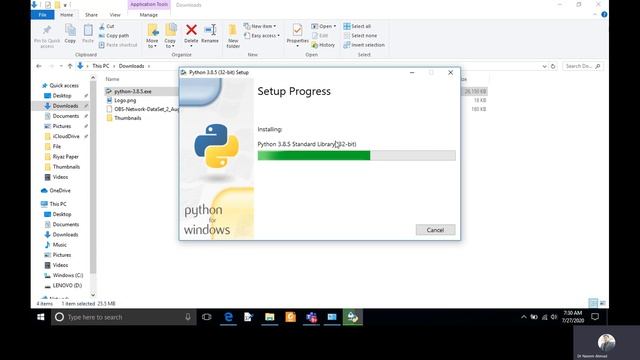Click the Back navigation arrow
This screenshot has width=640, height=360.
tap(39, 66)
